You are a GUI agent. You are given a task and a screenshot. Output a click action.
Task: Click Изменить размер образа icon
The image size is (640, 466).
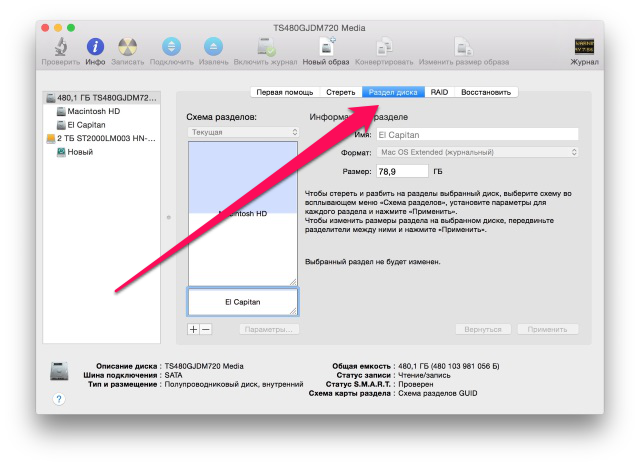[464, 47]
